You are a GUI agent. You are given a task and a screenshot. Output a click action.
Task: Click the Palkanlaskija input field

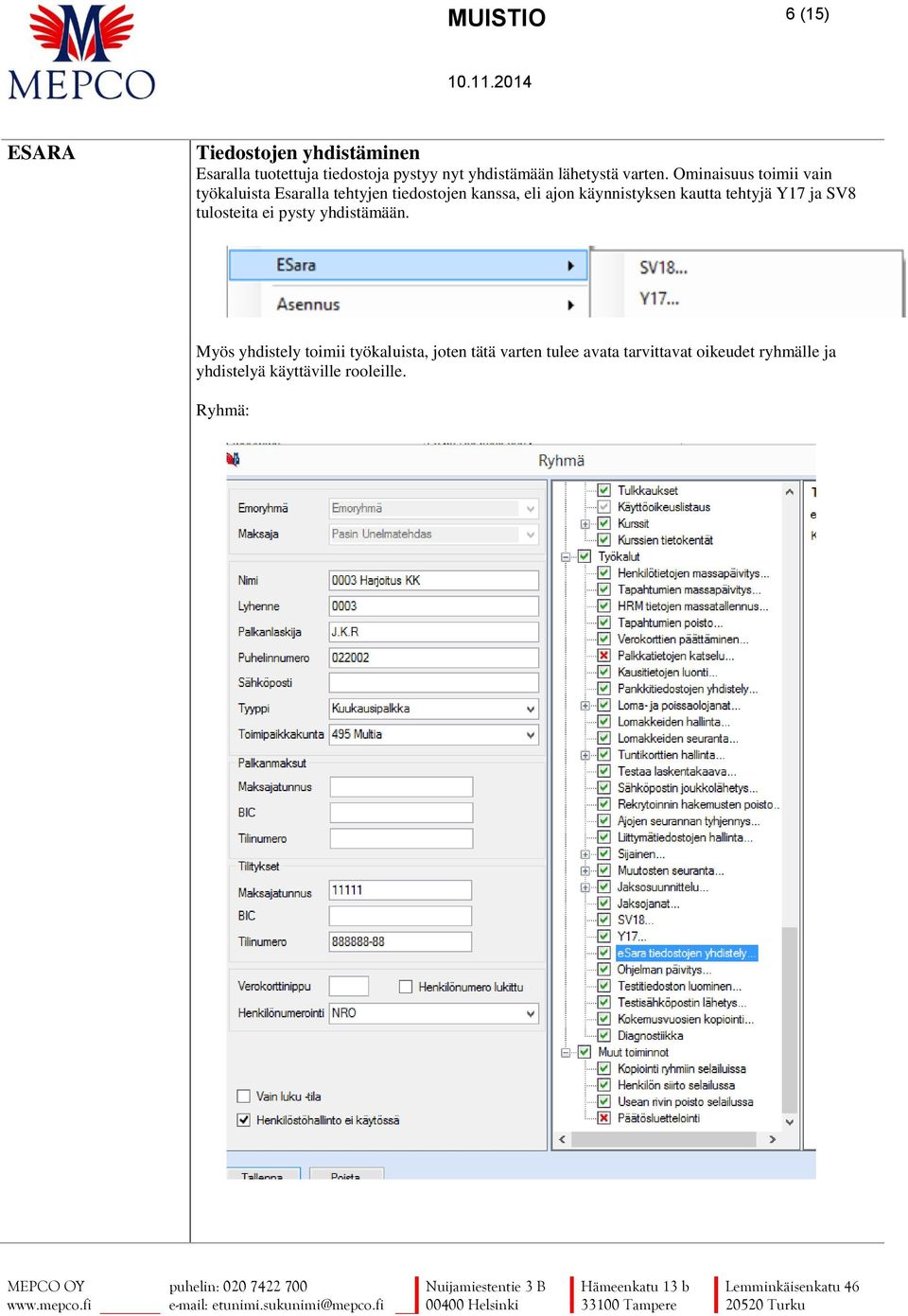tap(433, 632)
